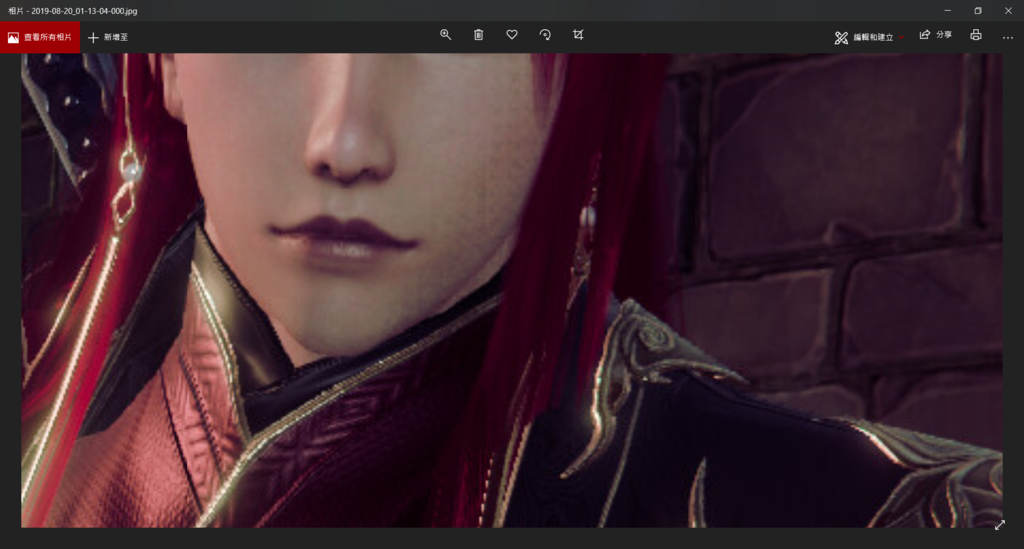Minimize the Photos window
This screenshot has width=1024, height=549.
point(948,10)
